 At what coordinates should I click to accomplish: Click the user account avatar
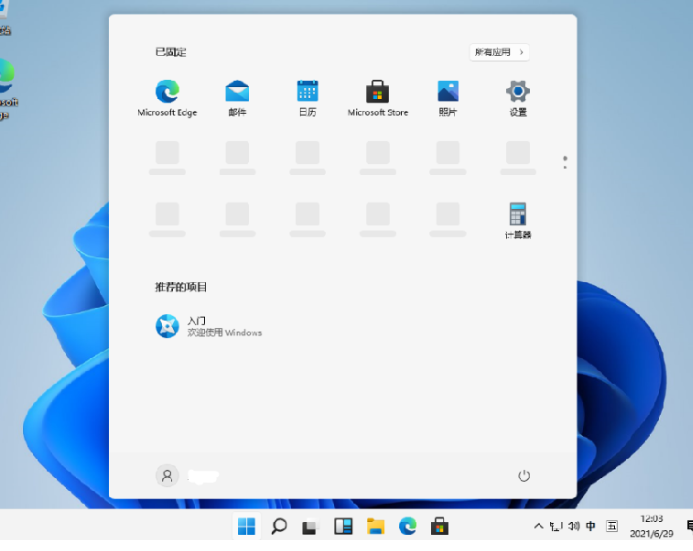pyautogui.click(x=167, y=475)
